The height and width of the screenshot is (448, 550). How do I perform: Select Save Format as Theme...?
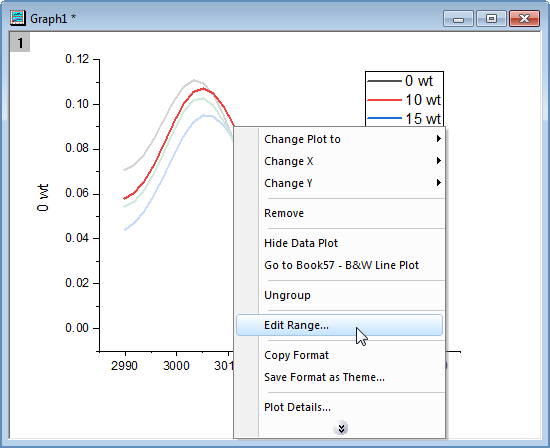tap(339, 377)
